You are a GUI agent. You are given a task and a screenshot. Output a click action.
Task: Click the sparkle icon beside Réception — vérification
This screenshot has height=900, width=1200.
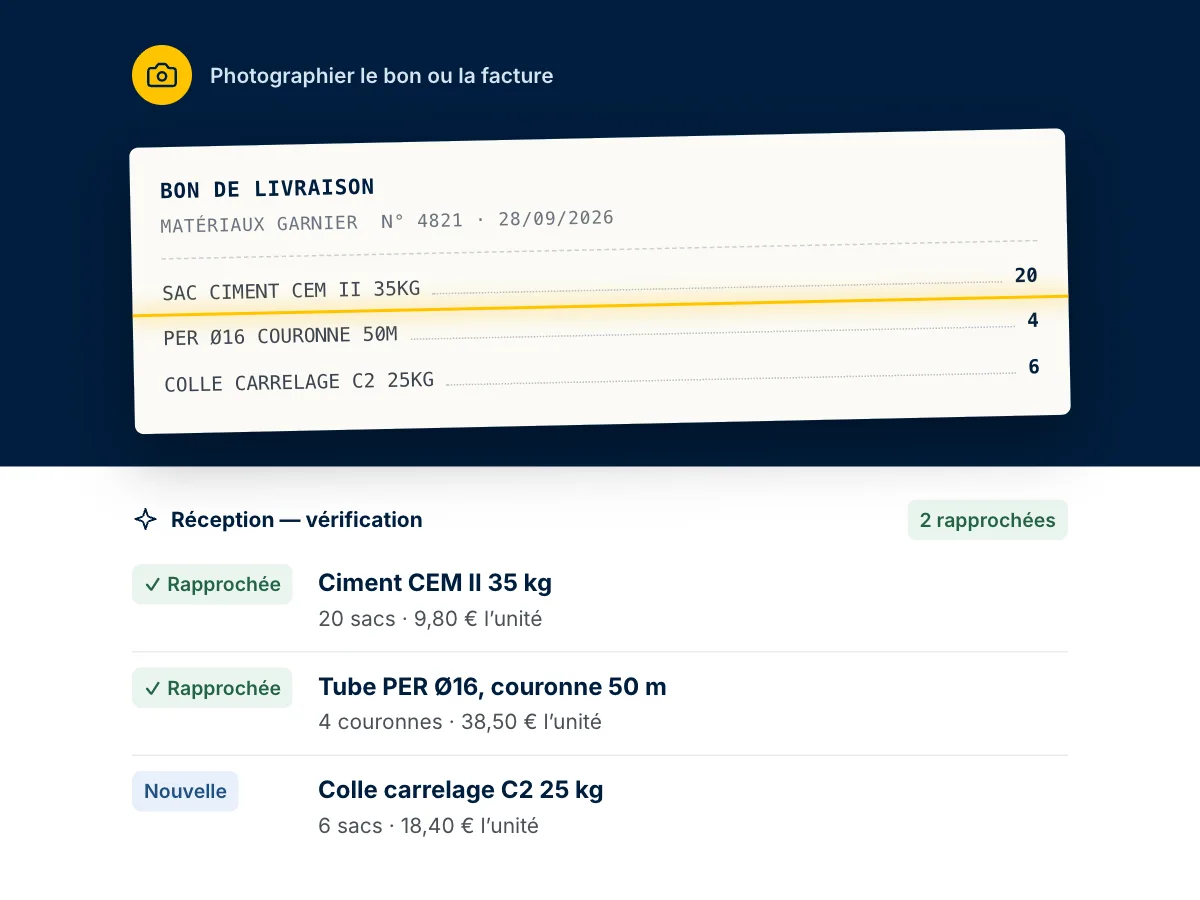click(146, 519)
